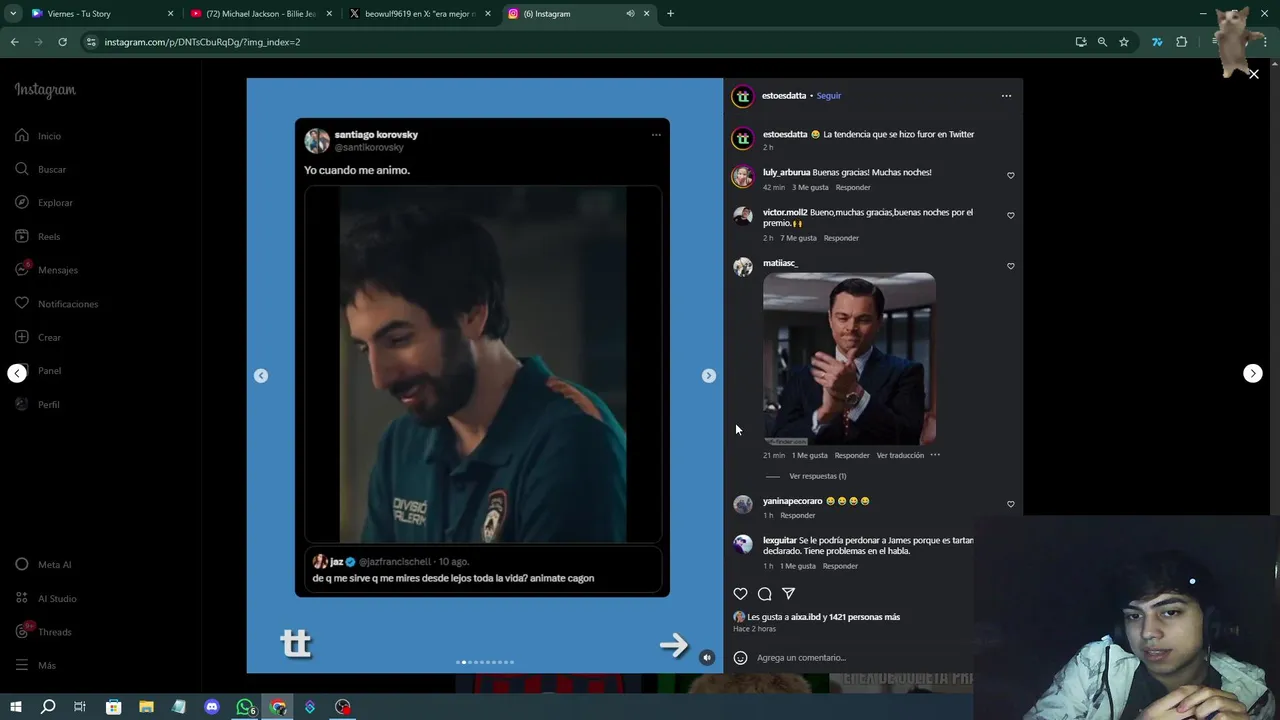Like victor.moll2's comment

click(x=1010, y=215)
